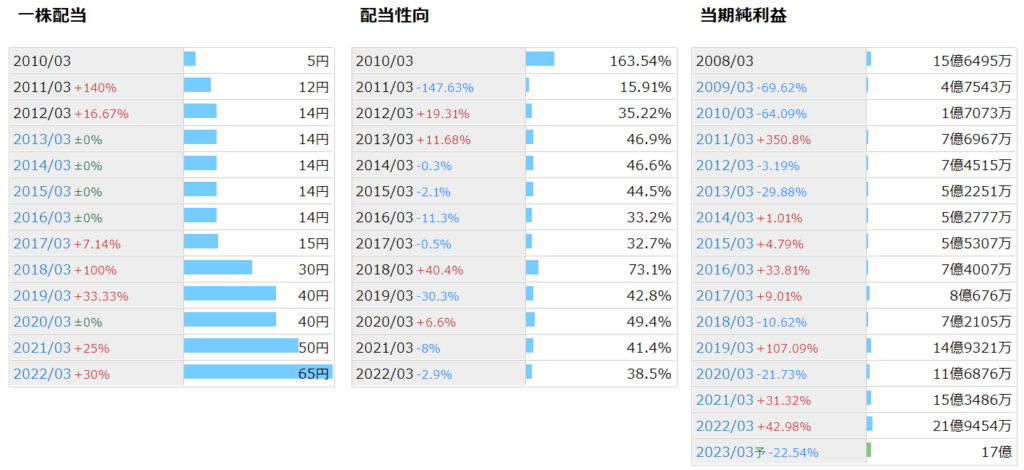This screenshot has width=1024, height=470.
Task: Open the 2014/03 link in 一株配当 table
Action: tap(42, 165)
